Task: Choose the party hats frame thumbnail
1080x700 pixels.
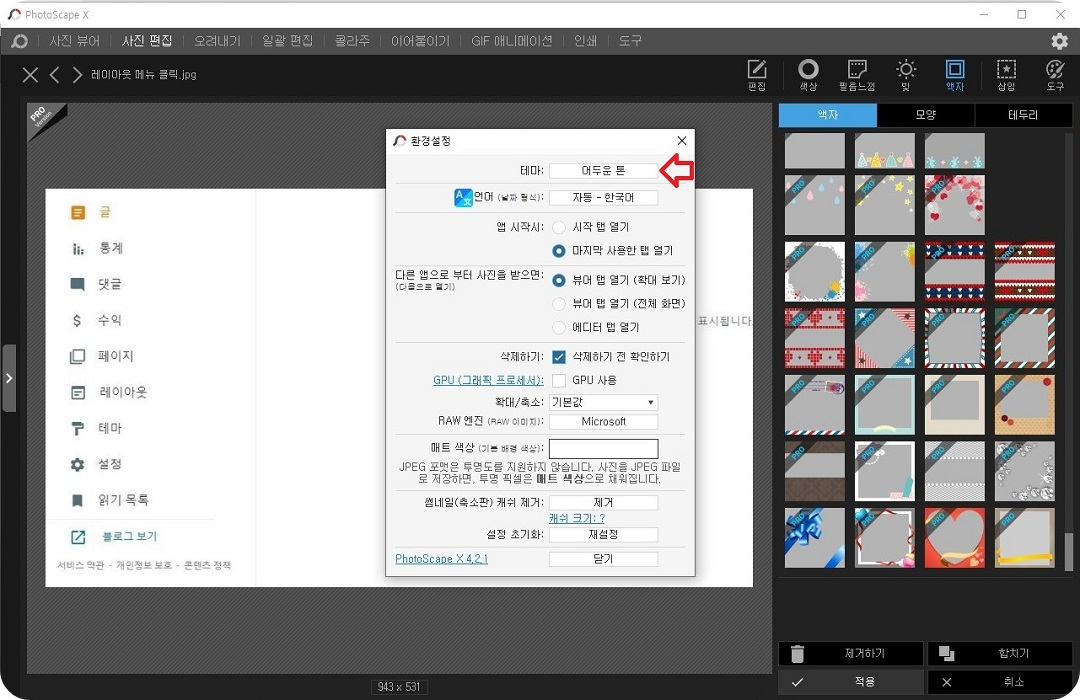Action: pyautogui.click(x=884, y=151)
